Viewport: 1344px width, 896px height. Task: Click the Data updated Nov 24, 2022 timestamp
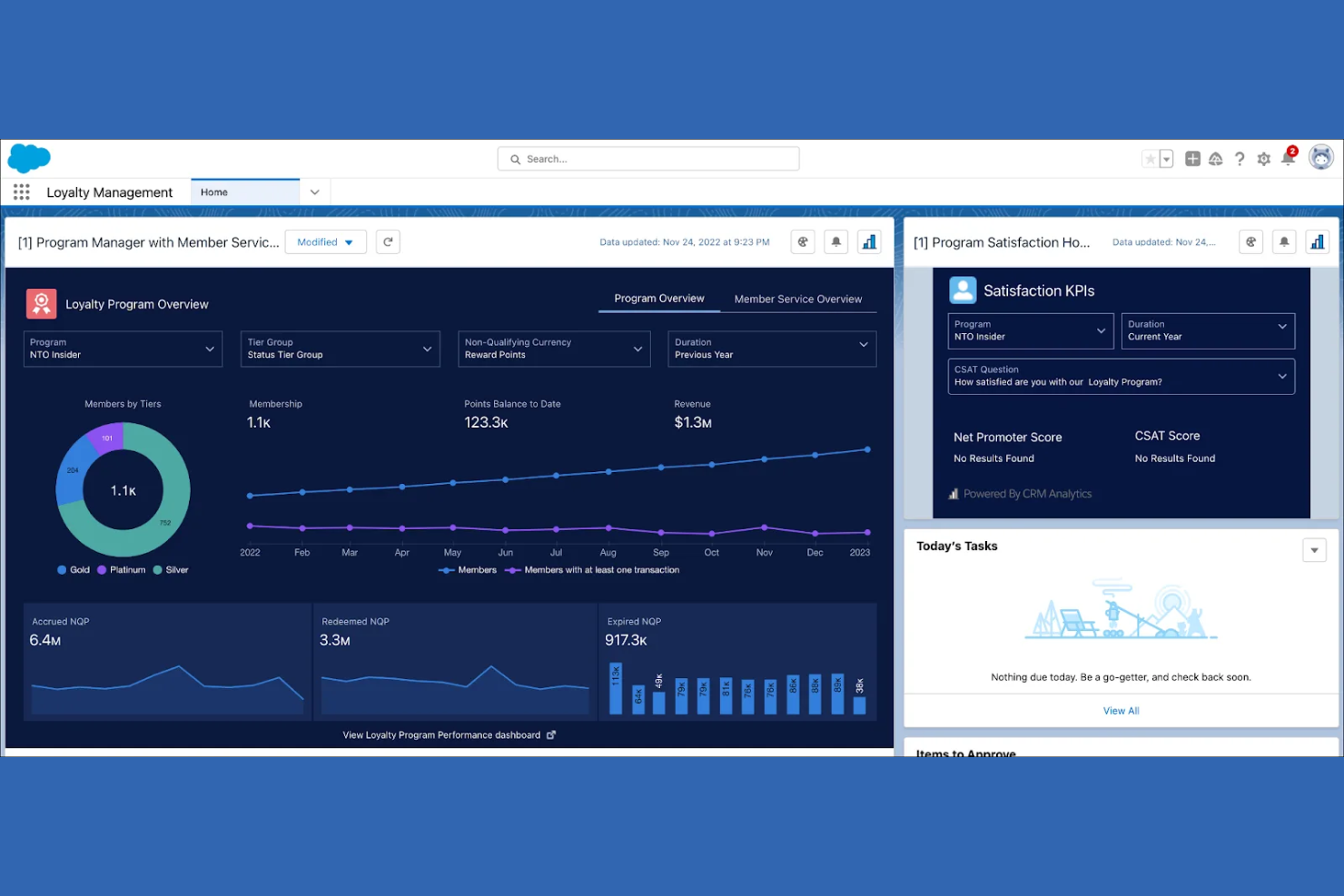point(685,242)
